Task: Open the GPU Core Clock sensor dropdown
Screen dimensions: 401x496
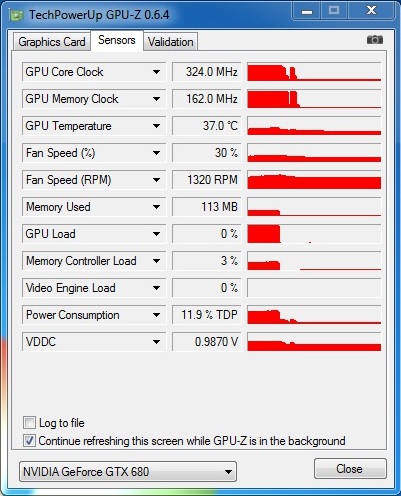Action: pyautogui.click(x=156, y=72)
